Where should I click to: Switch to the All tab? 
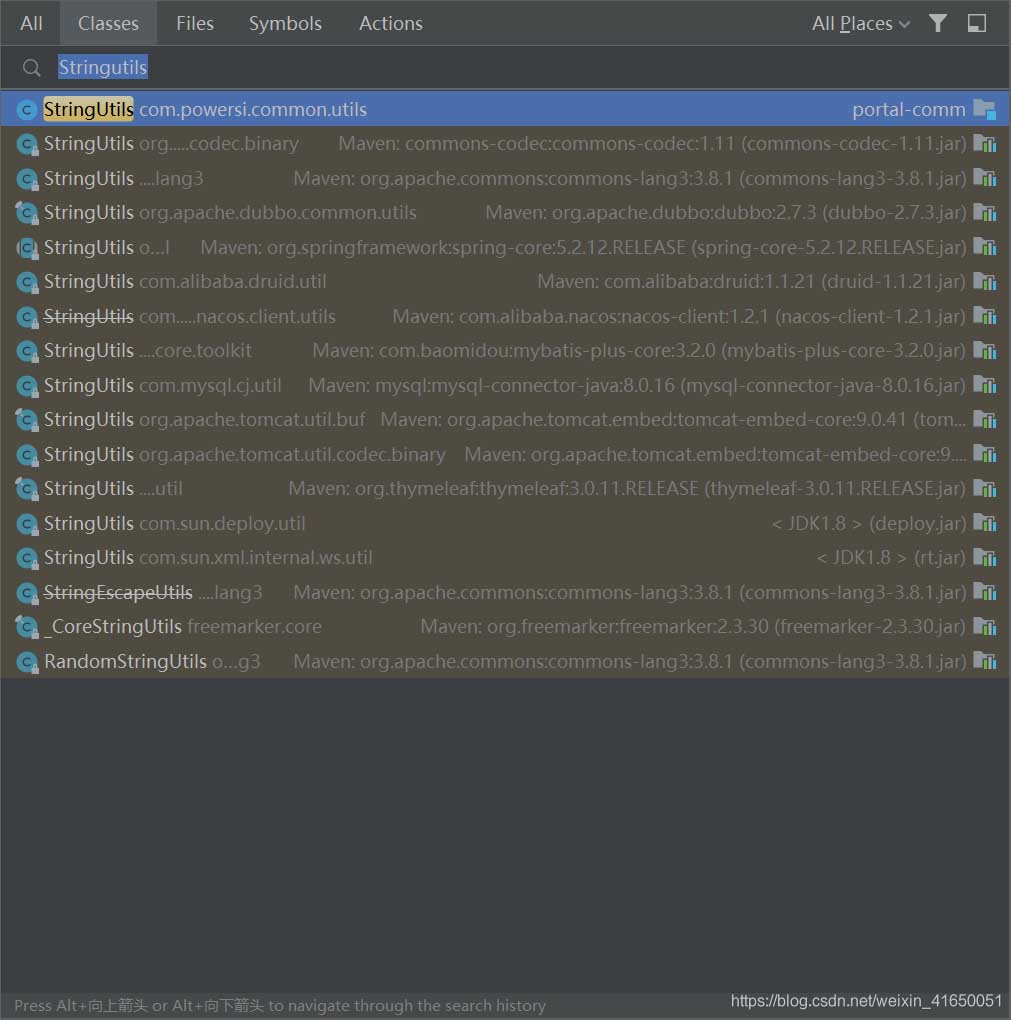pos(31,23)
